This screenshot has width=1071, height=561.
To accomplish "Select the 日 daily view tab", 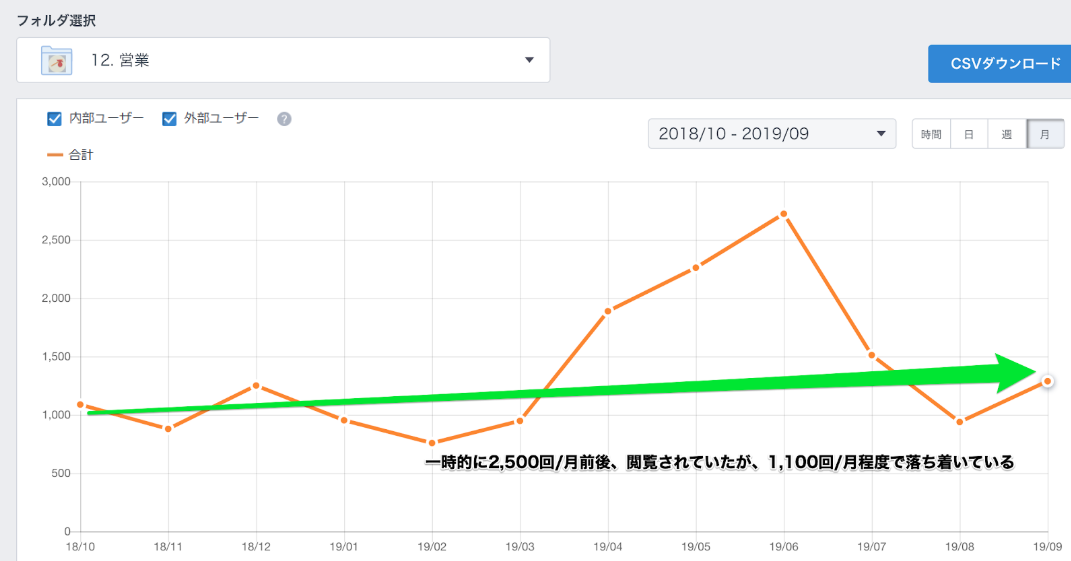I will [968, 134].
